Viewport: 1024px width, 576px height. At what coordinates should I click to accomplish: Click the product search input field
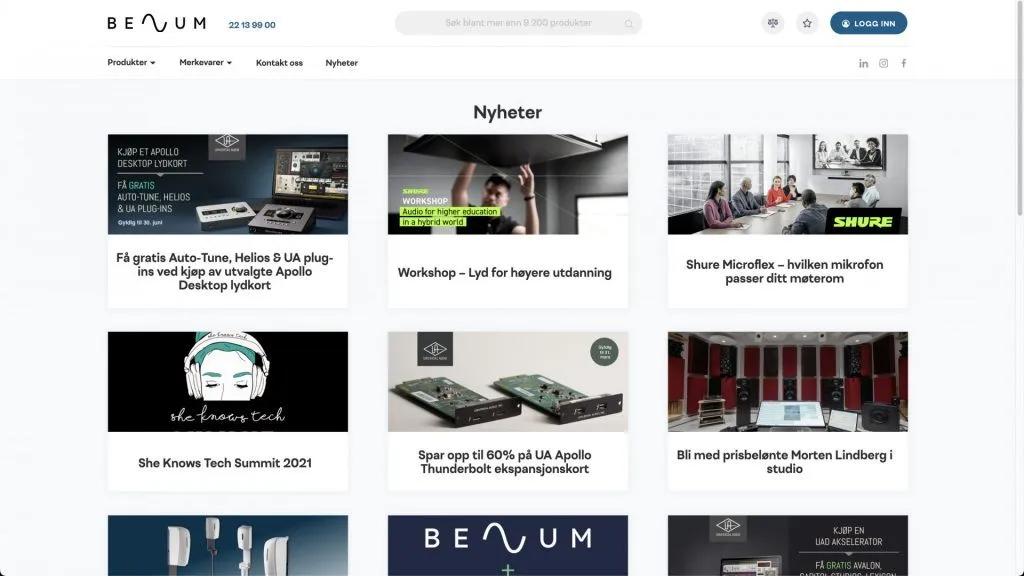click(x=510, y=23)
